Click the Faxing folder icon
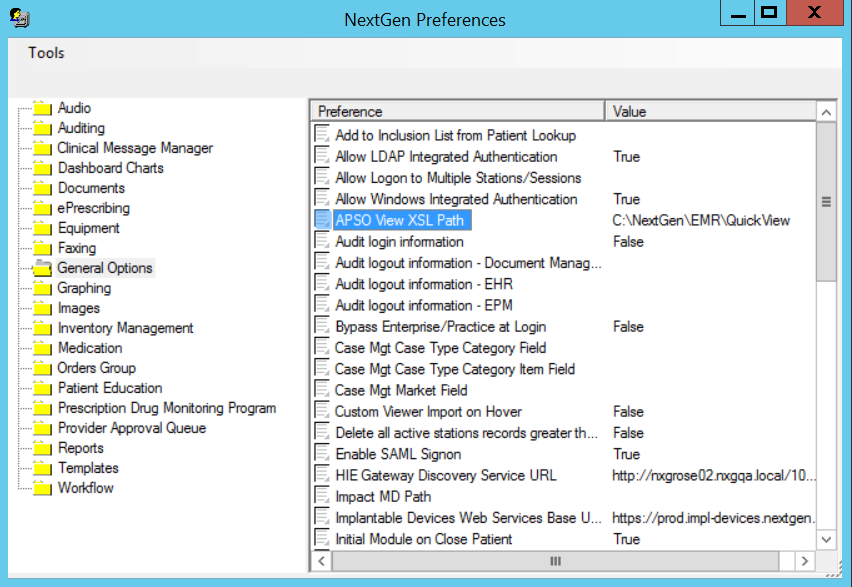 (42, 248)
